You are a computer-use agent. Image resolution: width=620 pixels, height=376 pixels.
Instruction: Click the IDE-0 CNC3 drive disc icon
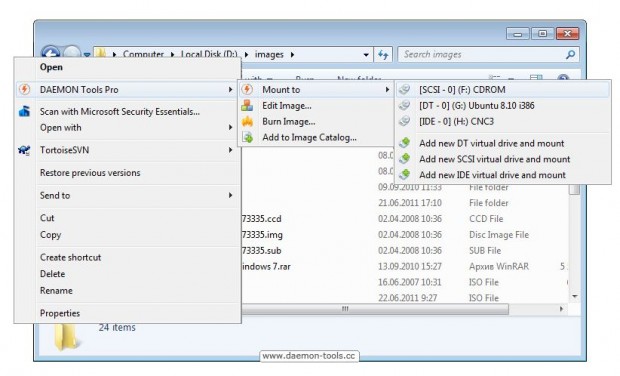404,121
